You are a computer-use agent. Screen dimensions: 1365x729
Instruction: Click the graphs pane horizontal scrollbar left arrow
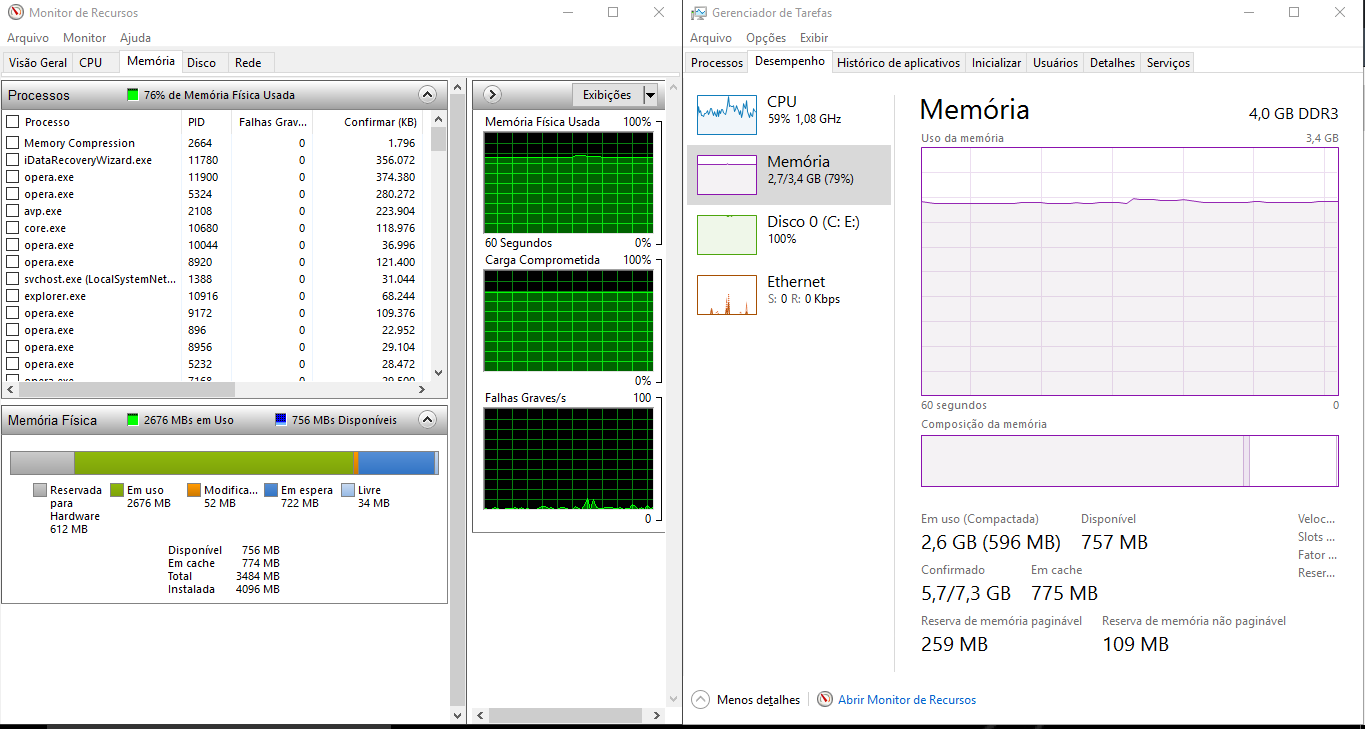481,716
